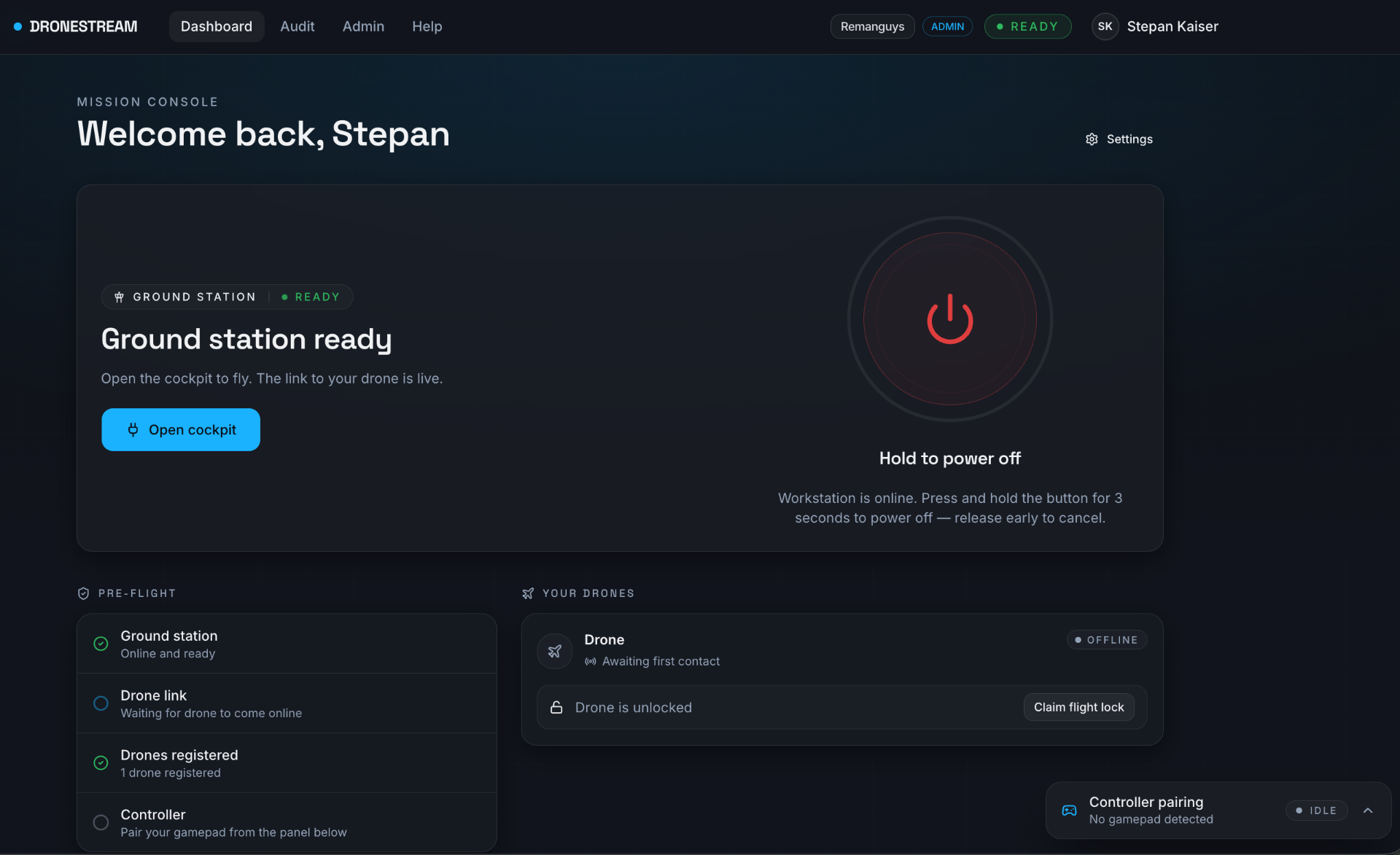Click the Settings gear icon
This screenshot has width=1400, height=855.
coord(1092,139)
